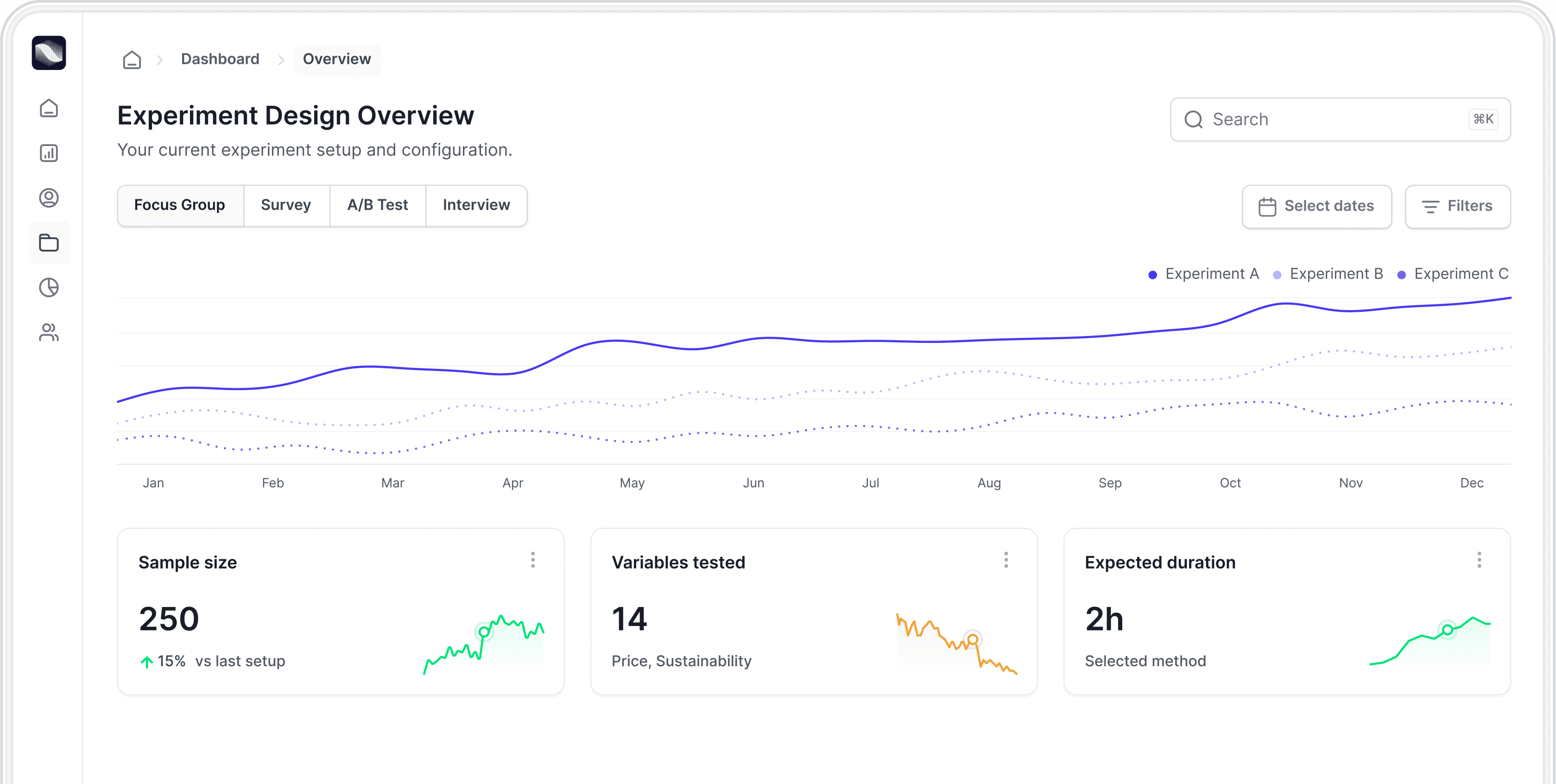Toggle Experiment C legend series

pos(1453,274)
